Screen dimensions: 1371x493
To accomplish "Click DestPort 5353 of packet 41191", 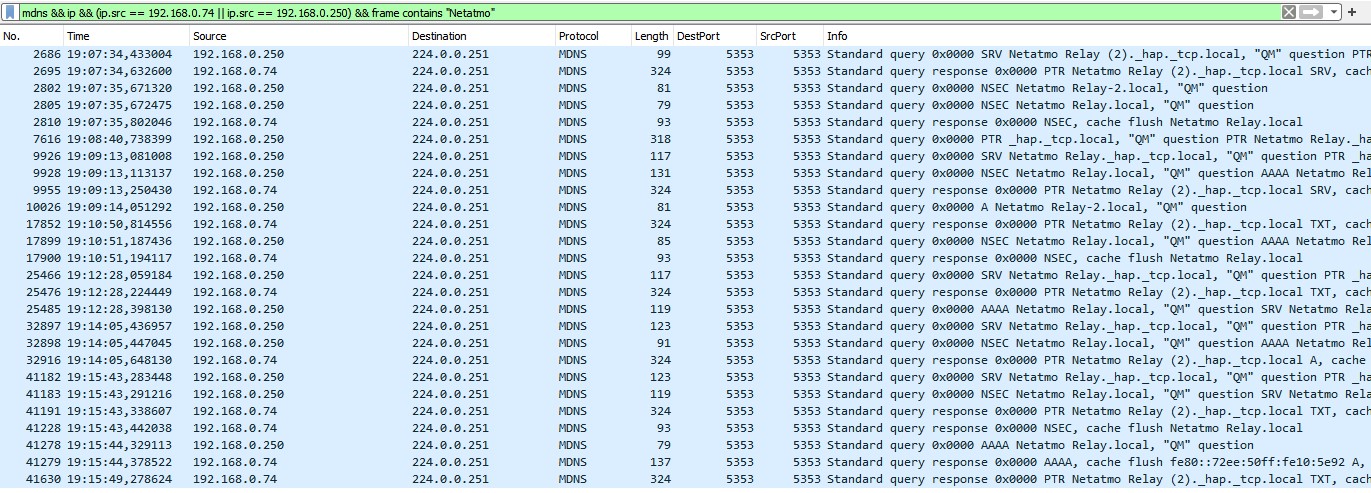I will (x=740, y=411).
